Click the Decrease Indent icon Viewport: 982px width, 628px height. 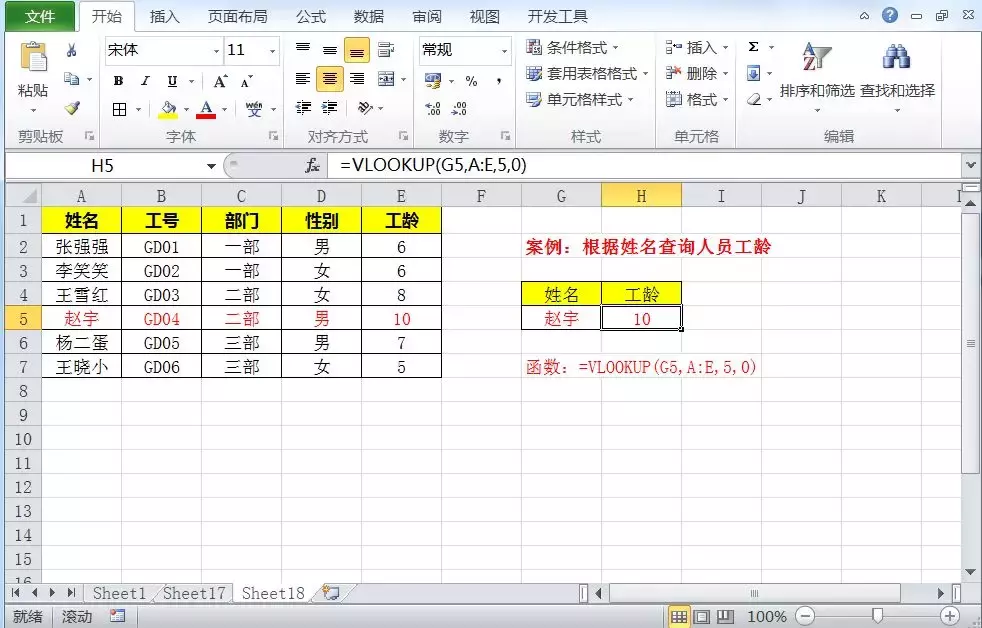pyautogui.click(x=303, y=108)
